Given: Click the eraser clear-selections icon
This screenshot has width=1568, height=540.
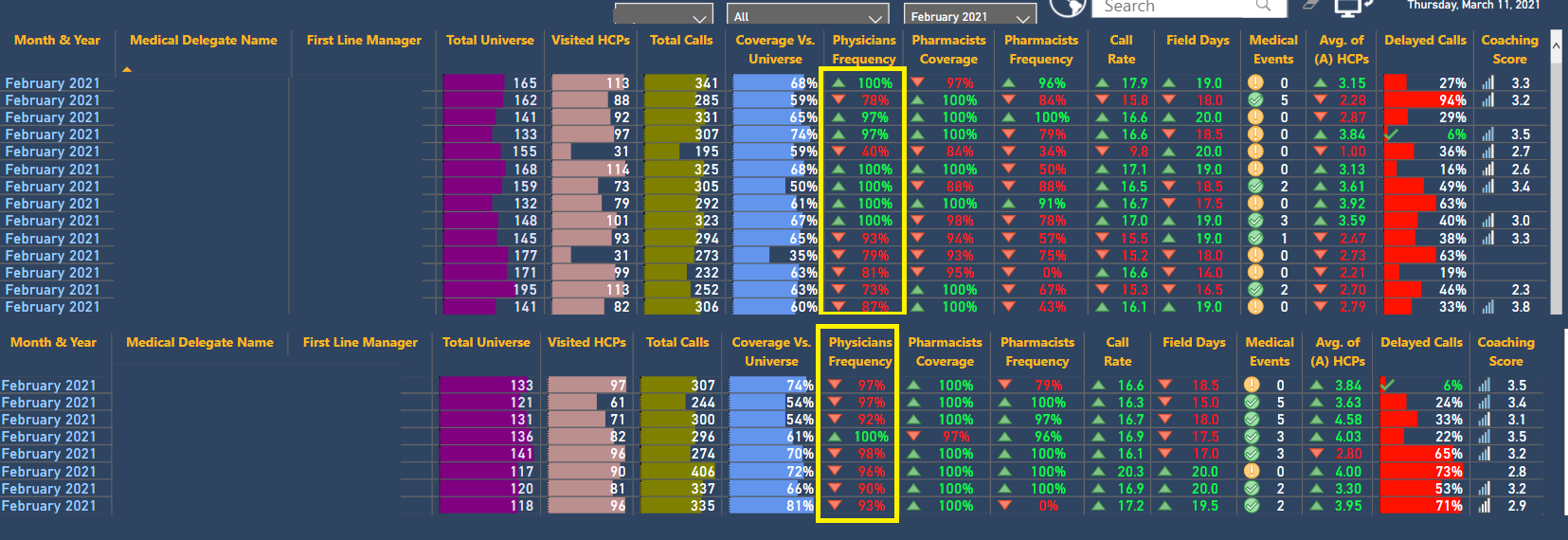Looking at the screenshot, I should (x=1310, y=5).
